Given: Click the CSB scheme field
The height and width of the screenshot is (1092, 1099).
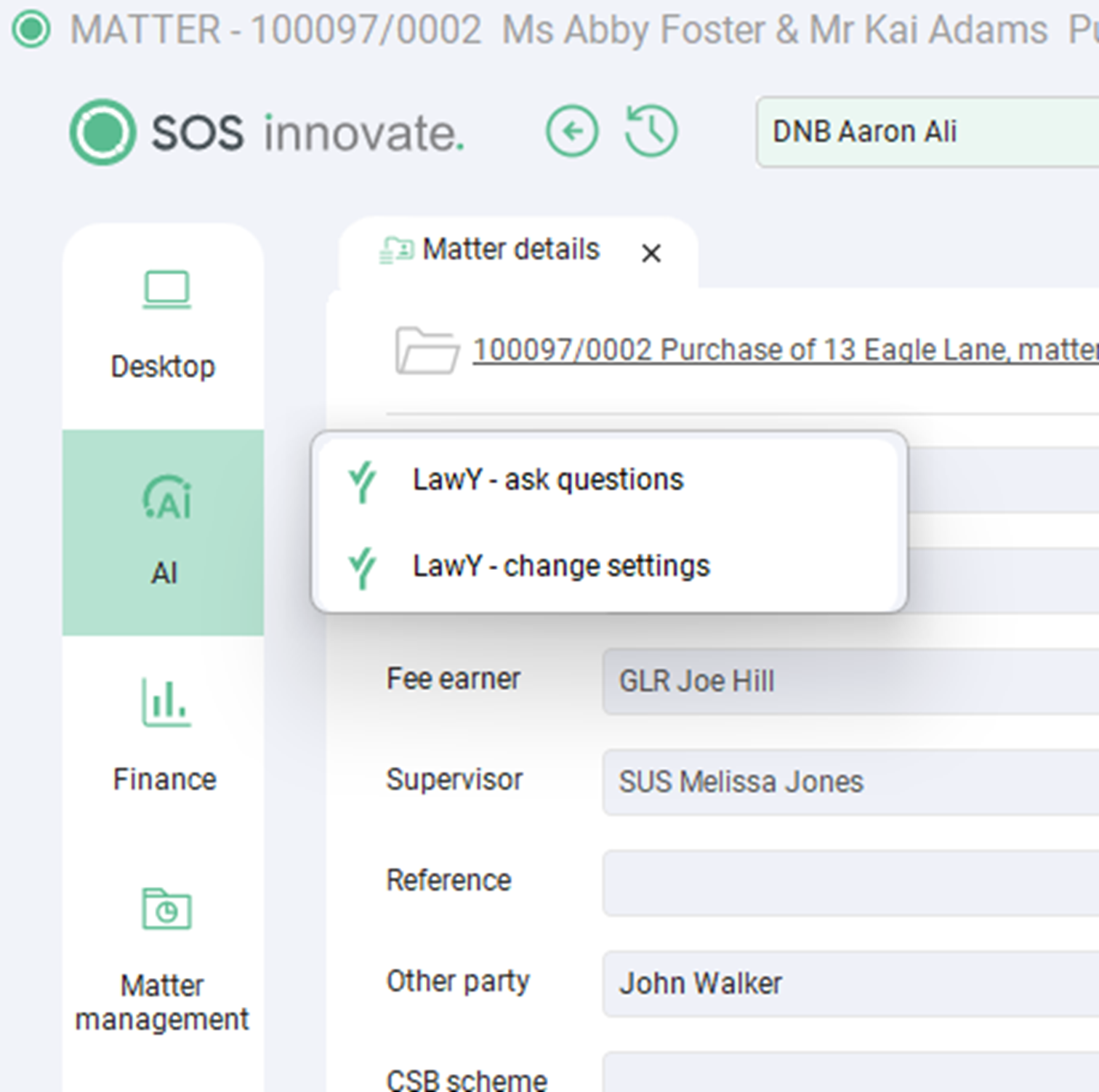Looking at the screenshot, I should coord(850,1072).
